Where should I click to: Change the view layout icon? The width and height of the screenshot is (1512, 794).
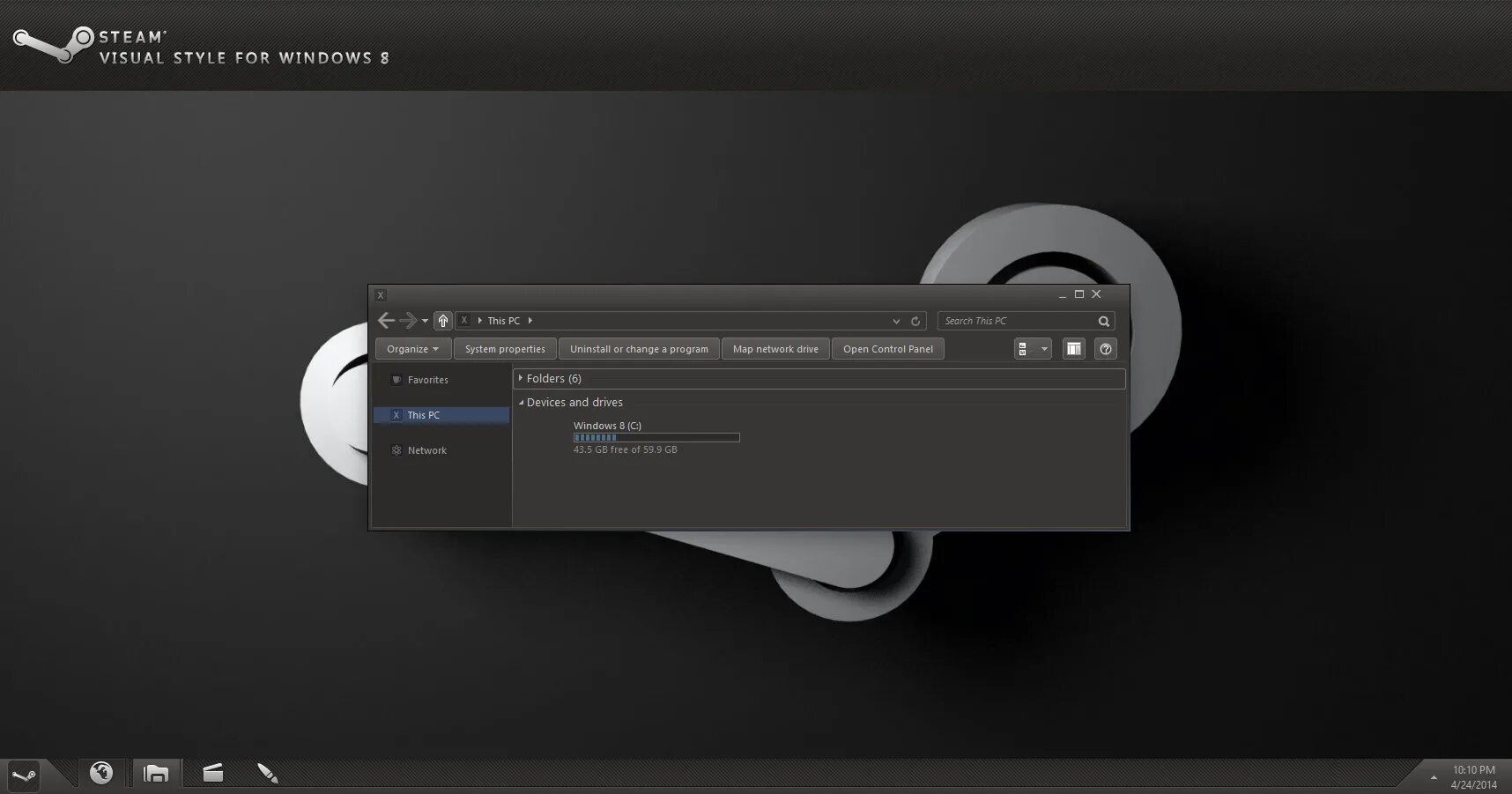point(1024,349)
